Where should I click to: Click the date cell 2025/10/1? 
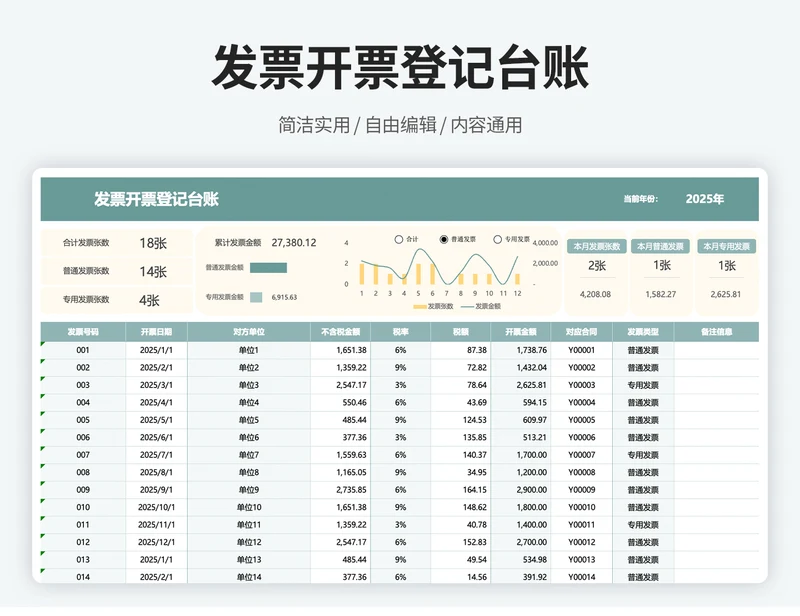click(157, 507)
